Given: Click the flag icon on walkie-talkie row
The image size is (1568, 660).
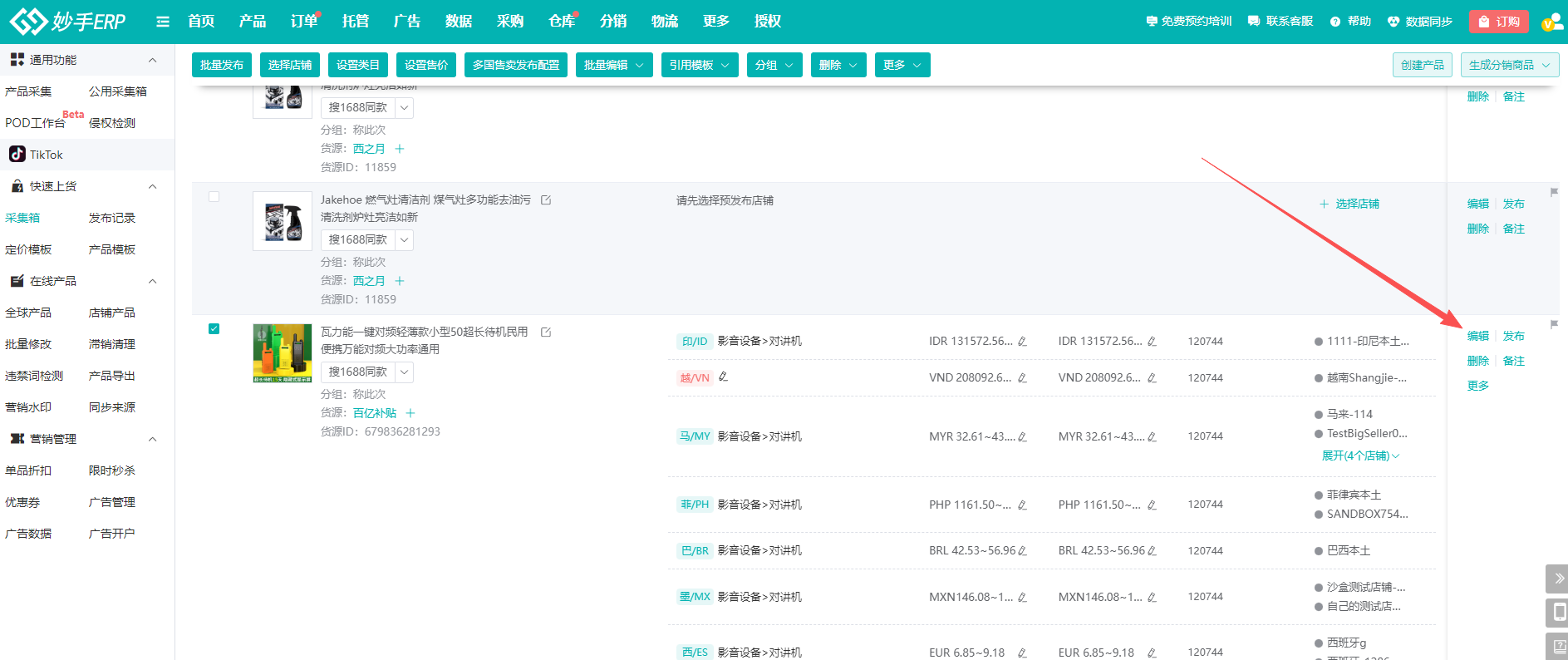Looking at the screenshot, I should pos(1554,324).
